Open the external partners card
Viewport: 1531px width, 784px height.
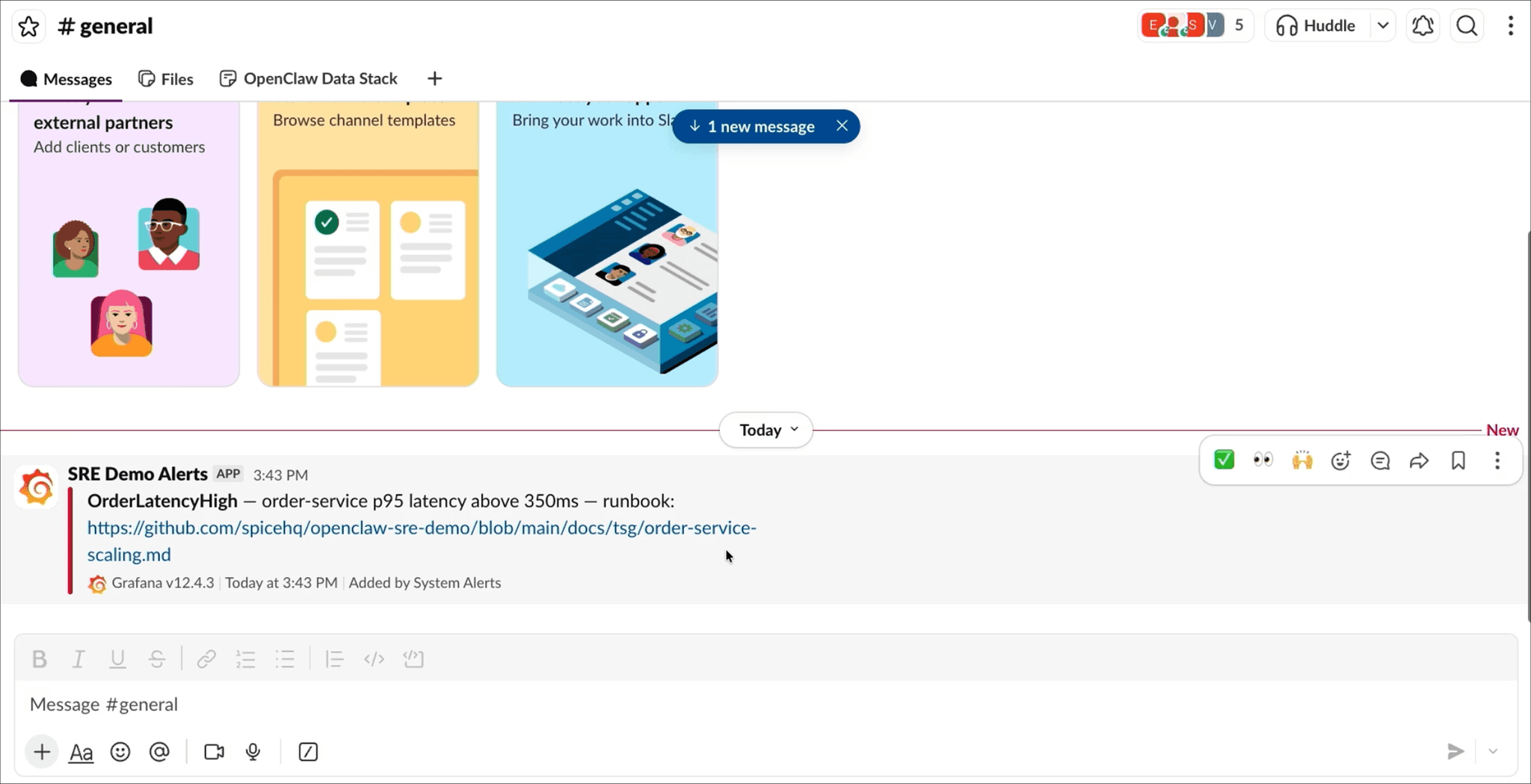coord(129,244)
